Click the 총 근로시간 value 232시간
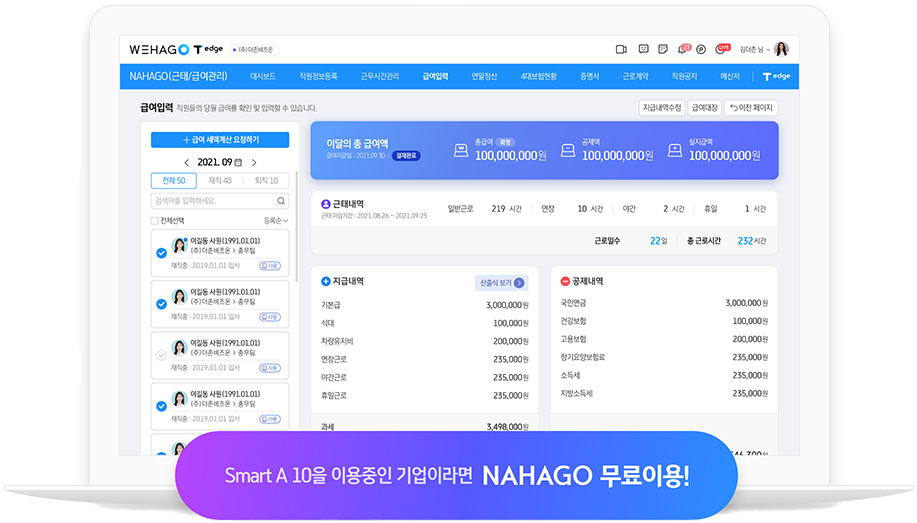917x523 pixels. point(752,241)
